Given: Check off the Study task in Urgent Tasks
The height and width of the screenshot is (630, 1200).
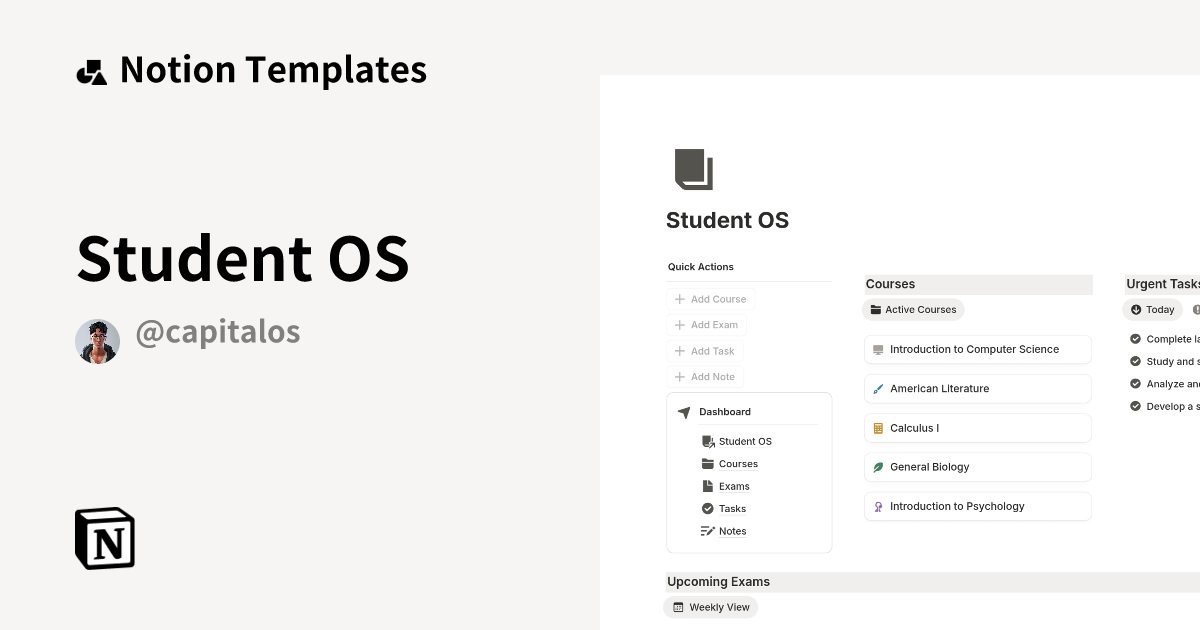Looking at the screenshot, I should tap(1135, 361).
